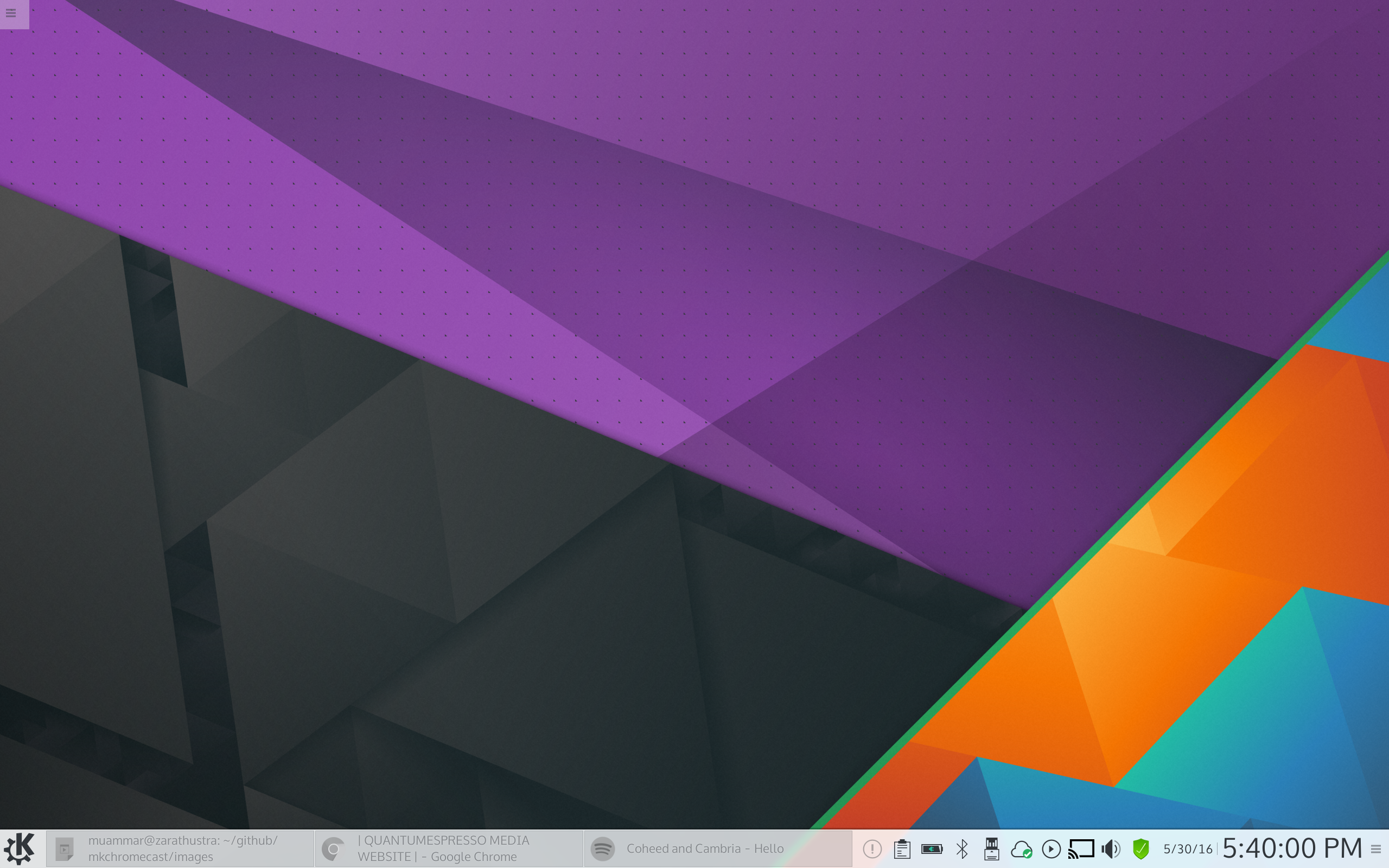The width and height of the screenshot is (1389, 868).
Task: Switch to the muammar@zarathustra terminal task
Action: coord(180,848)
